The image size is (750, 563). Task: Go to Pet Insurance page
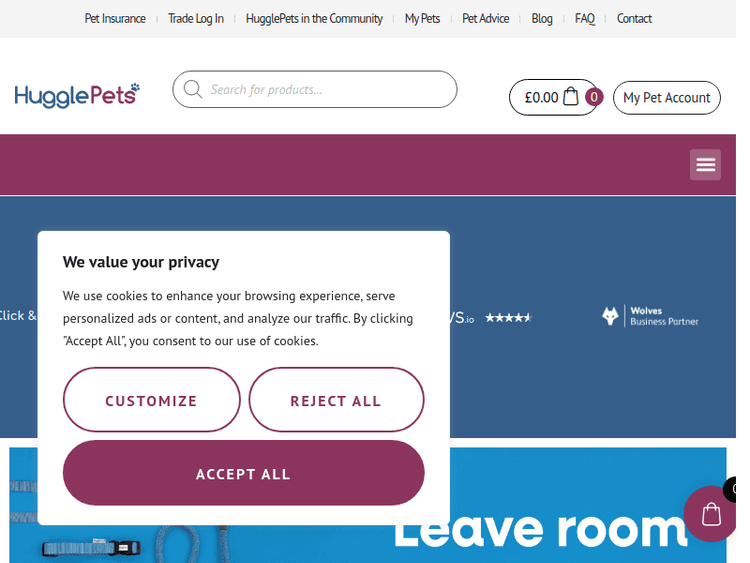tap(115, 18)
